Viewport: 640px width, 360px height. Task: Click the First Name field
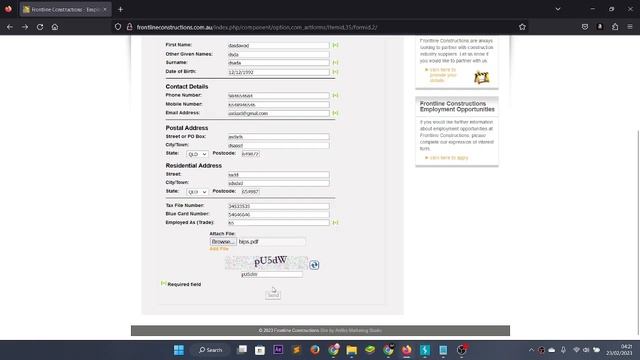[x=278, y=45]
